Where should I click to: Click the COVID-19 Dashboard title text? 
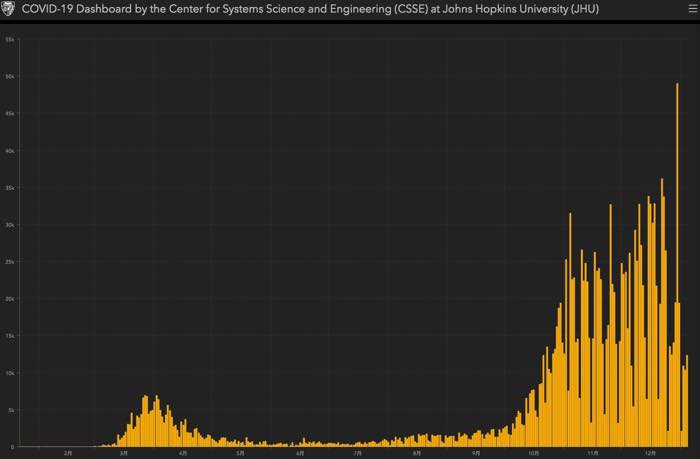coord(310,9)
